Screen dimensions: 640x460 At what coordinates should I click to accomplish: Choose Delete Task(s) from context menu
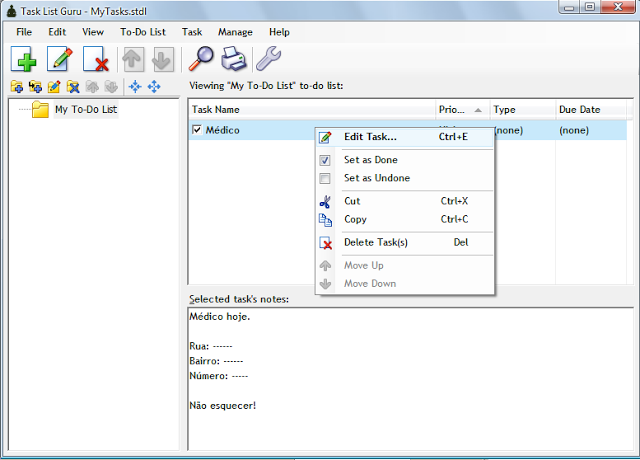pos(404,242)
